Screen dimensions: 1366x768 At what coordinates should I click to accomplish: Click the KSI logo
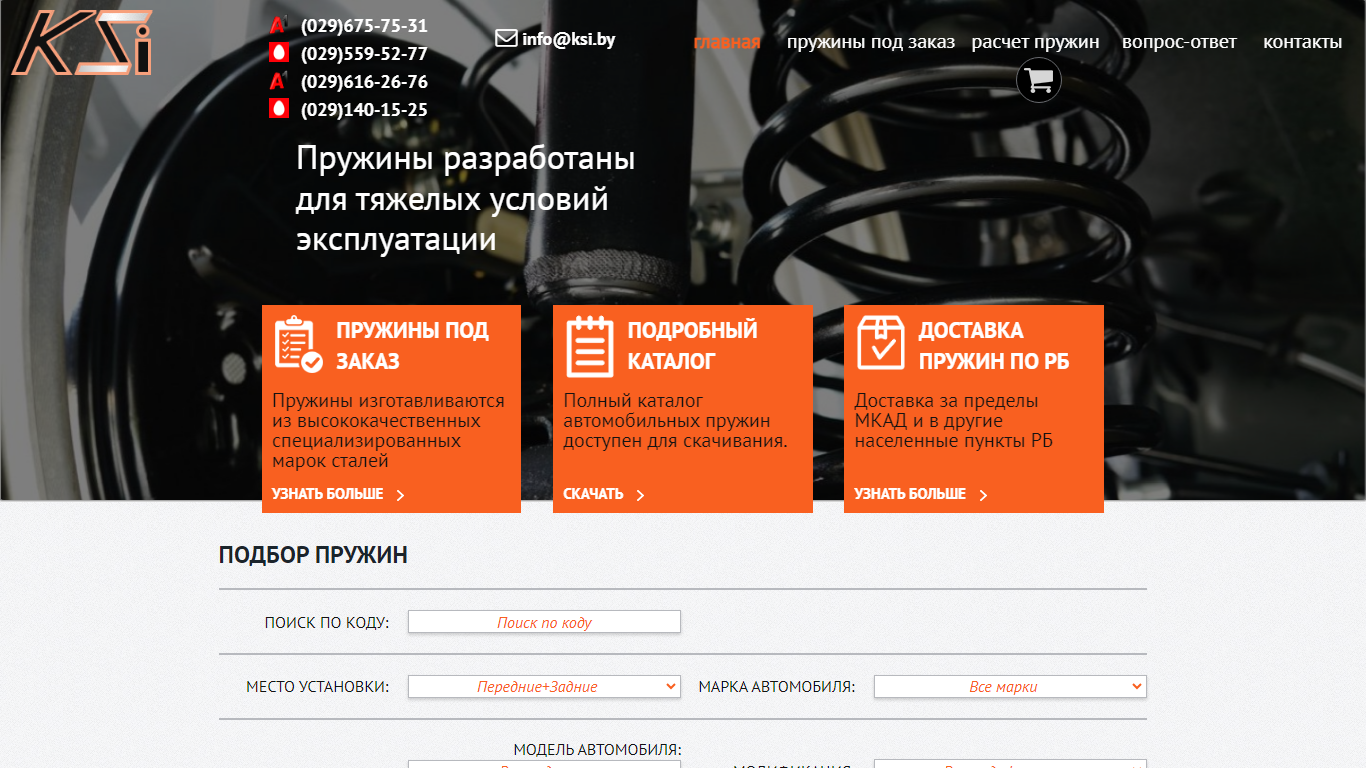[x=82, y=43]
